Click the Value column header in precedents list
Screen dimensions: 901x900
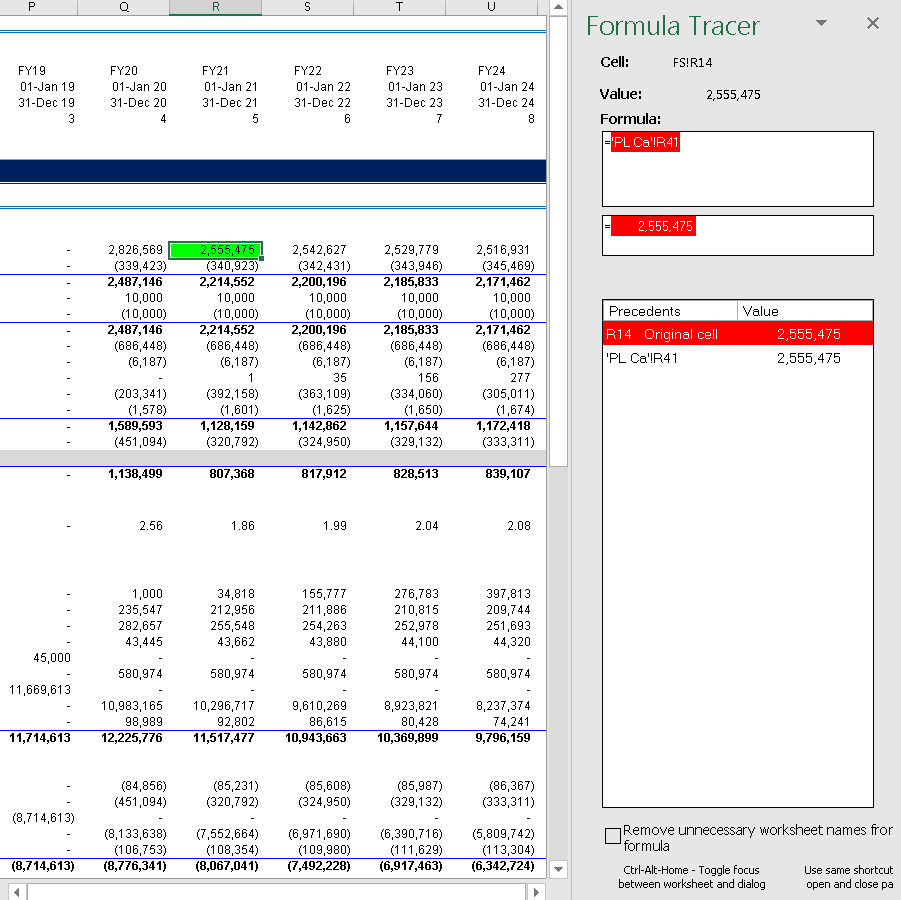[804, 311]
